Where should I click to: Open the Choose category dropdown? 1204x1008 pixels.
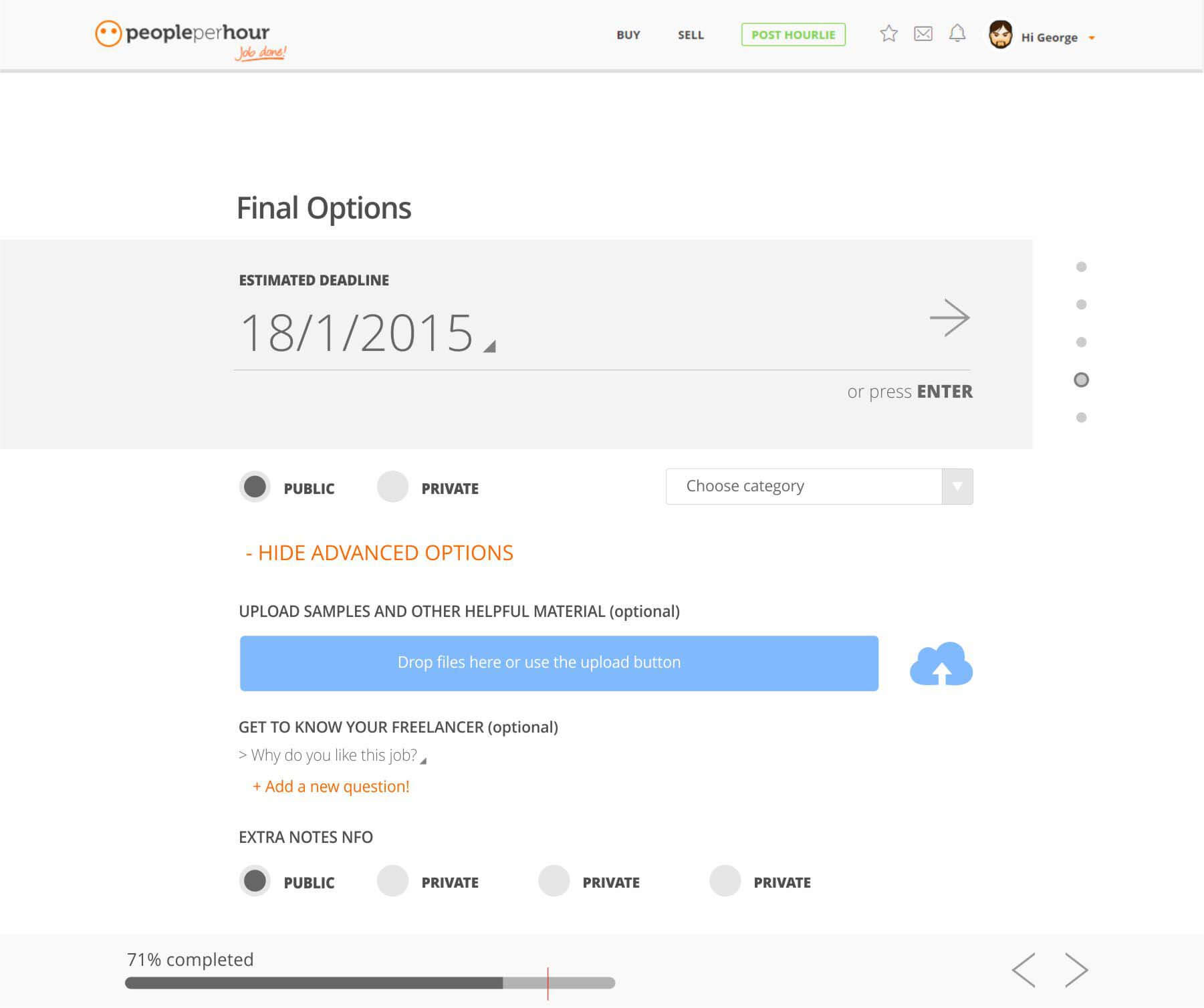click(819, 487)
